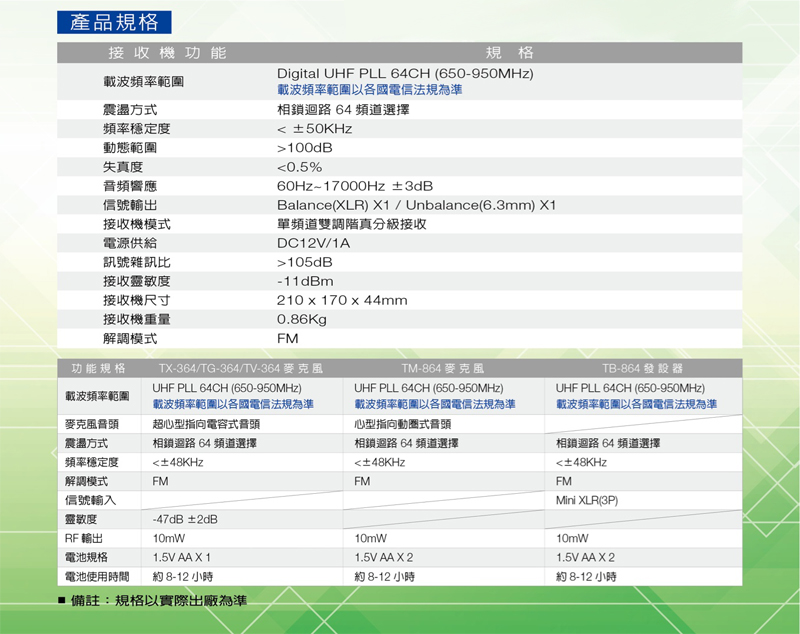Click the 信號輸入 row label
The width and height of the screenshot is (800, 634).
(x=90, y=500)
